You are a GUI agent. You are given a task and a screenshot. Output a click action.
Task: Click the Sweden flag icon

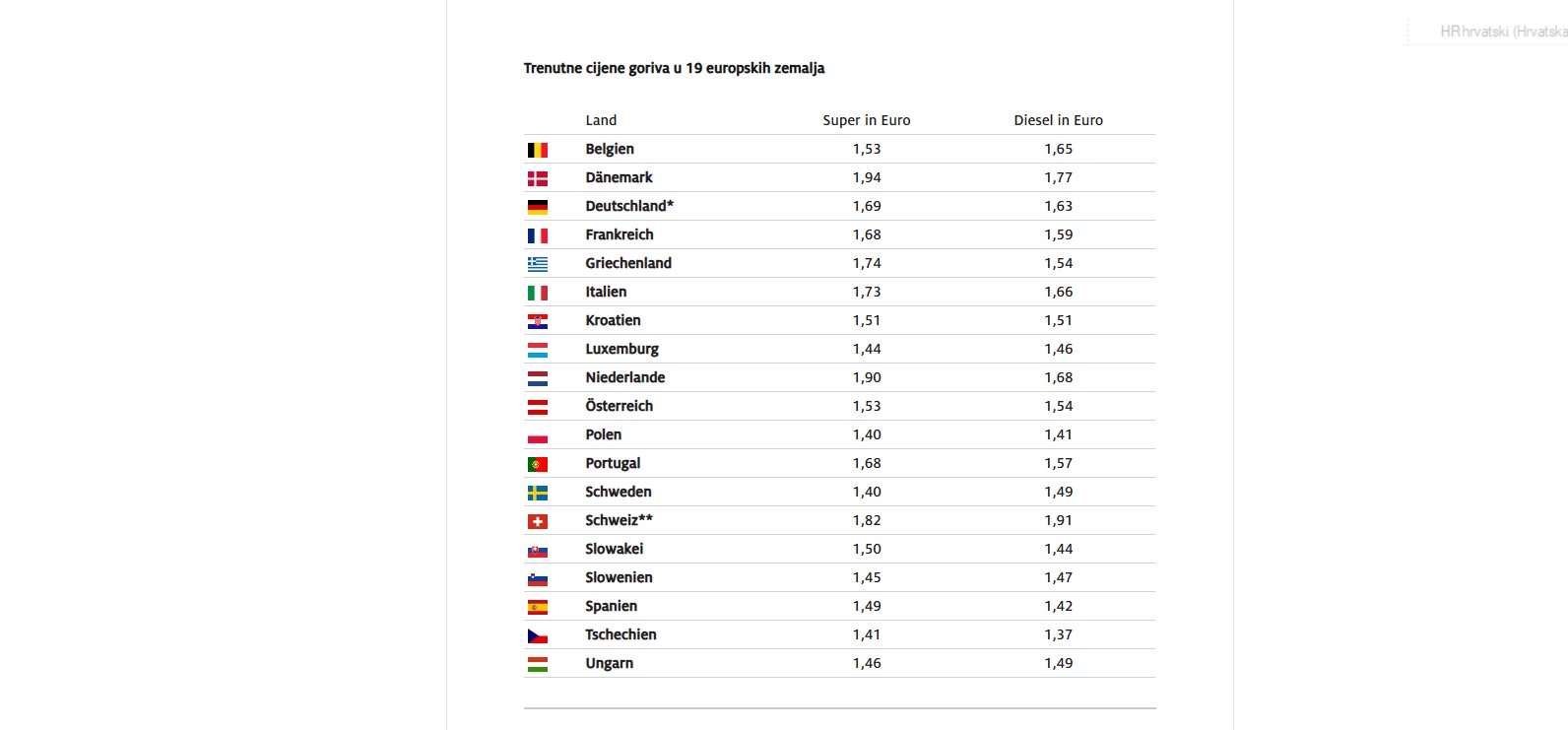[x=538, y=493]
